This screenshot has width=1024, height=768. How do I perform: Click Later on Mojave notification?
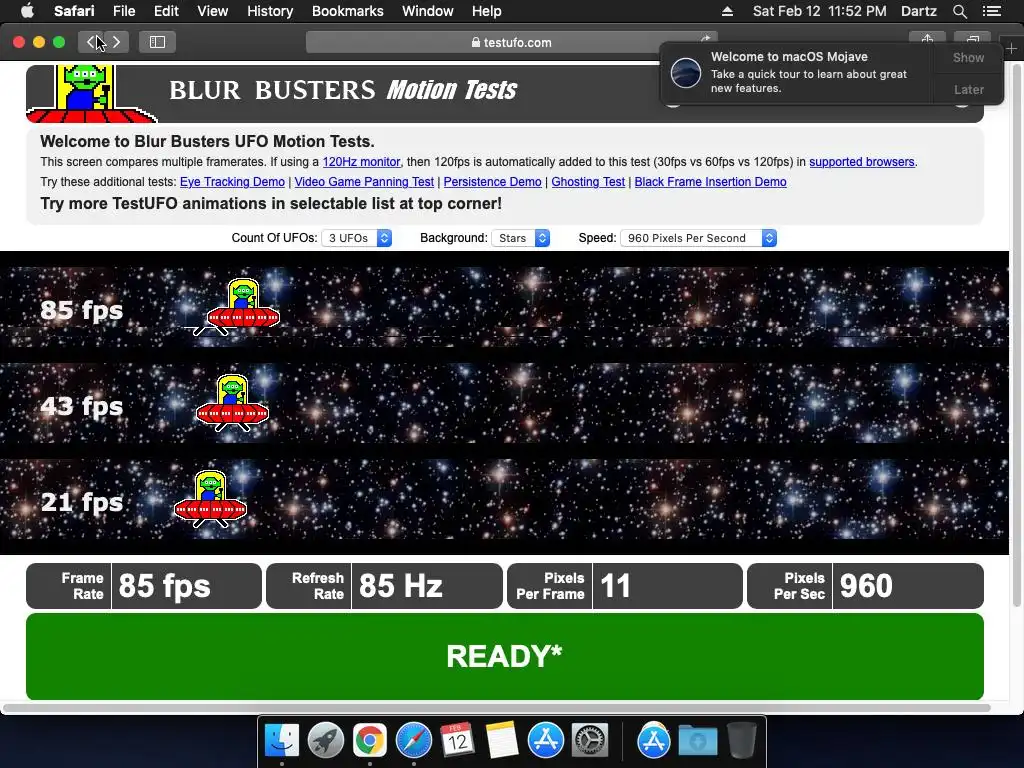968,89
